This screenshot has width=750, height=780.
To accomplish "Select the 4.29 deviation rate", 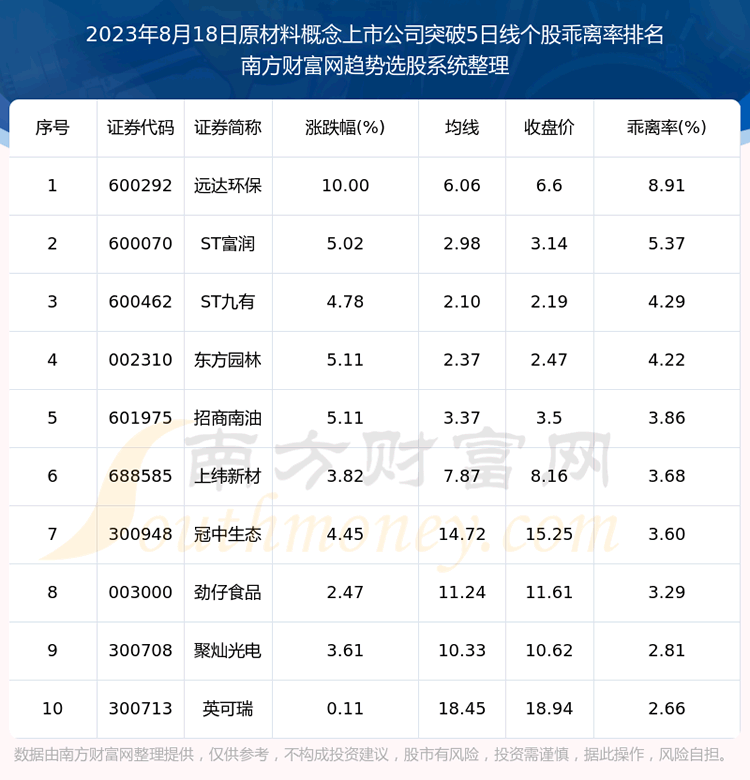I will click(666, 302).
